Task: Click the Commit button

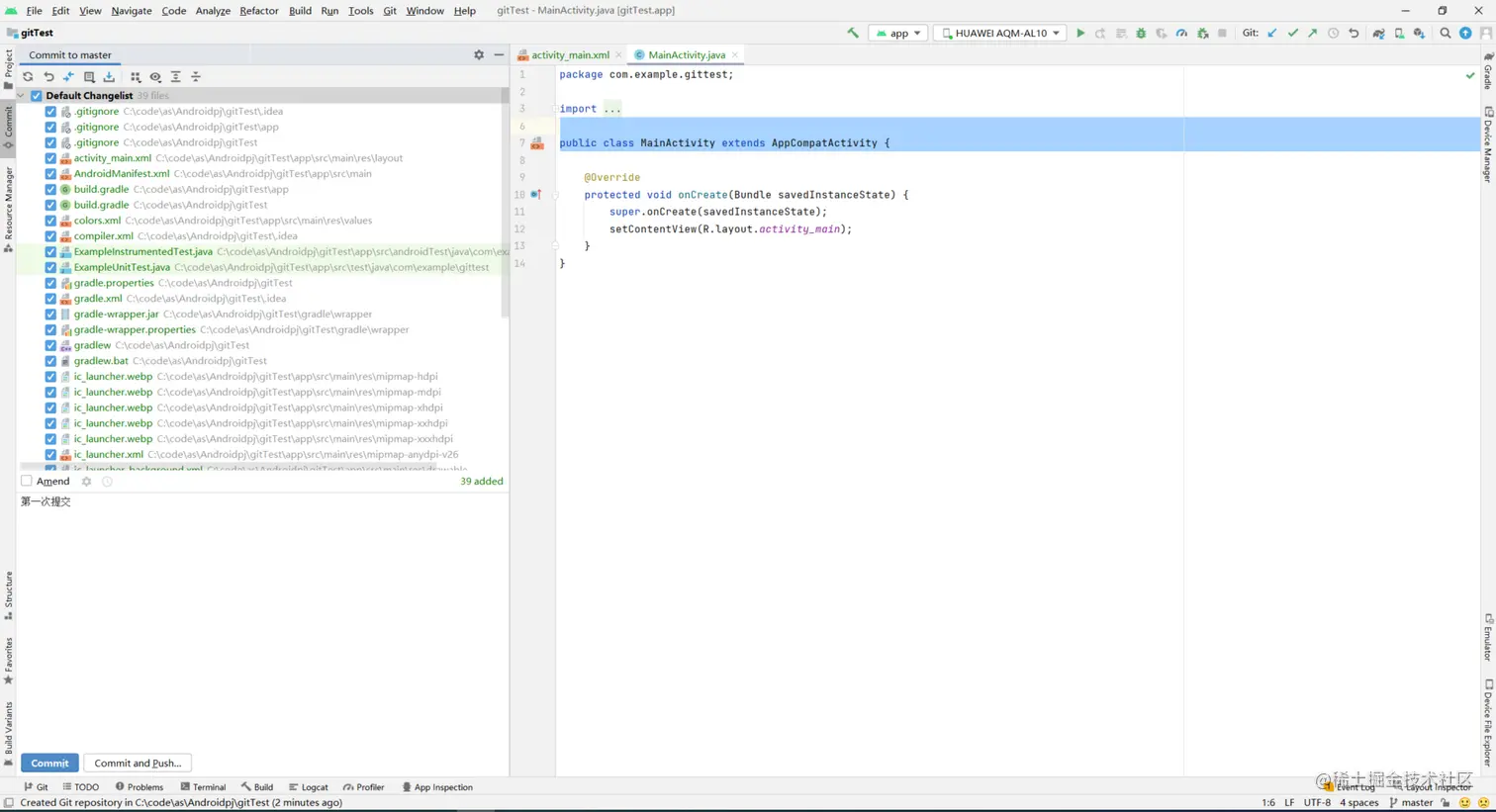Action: pos(49,764)
